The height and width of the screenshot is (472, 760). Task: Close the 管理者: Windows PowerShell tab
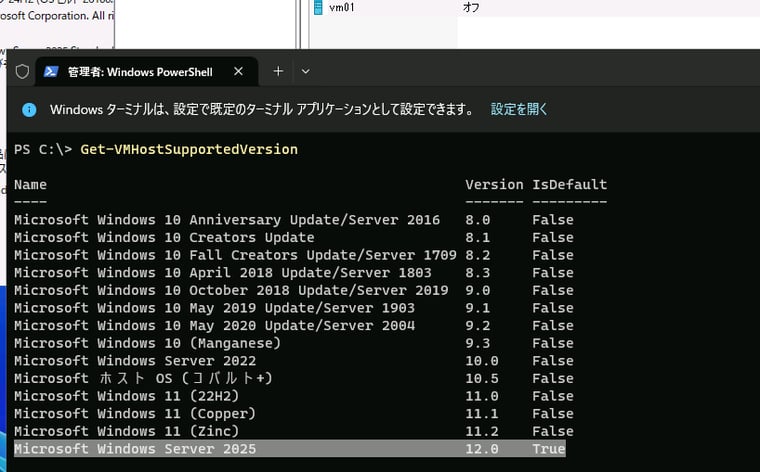pos(239,72)
